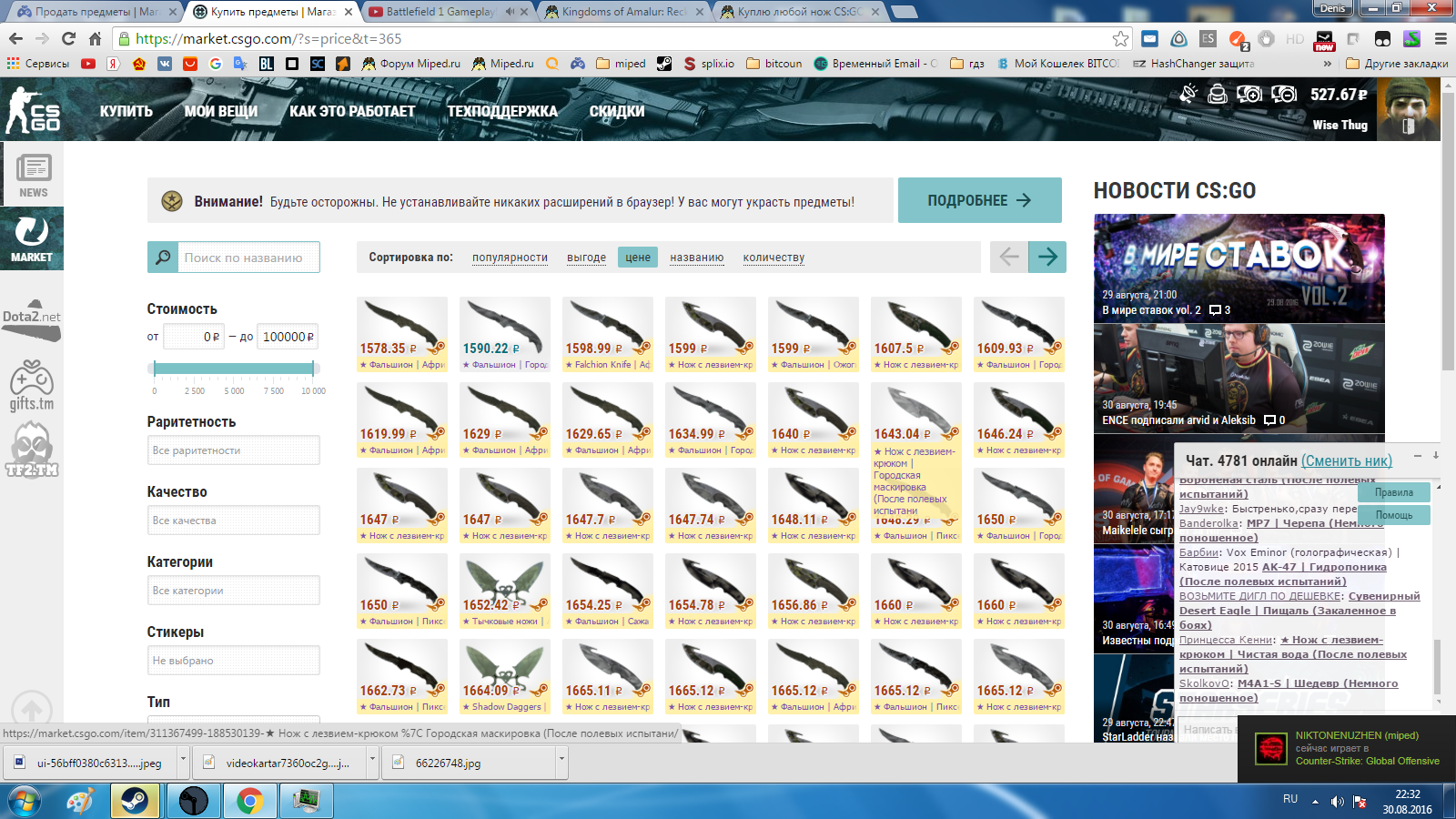The height and width of the screenshot is (819, 1456).
Task: Expand the download menu for 66226748.jpg
Action: tap(561, 763)
